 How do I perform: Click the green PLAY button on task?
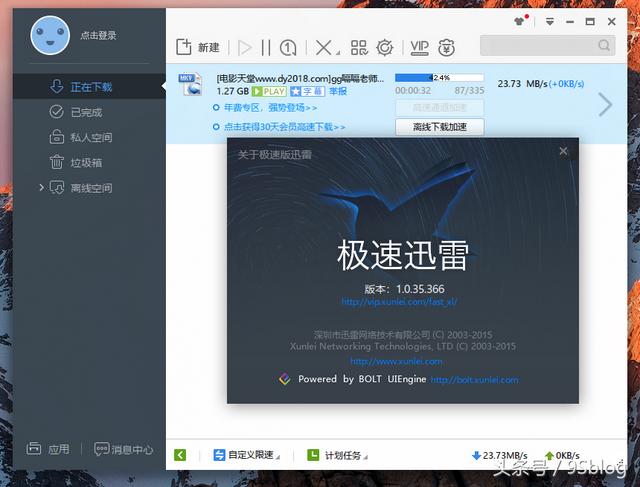click(269, 91)
